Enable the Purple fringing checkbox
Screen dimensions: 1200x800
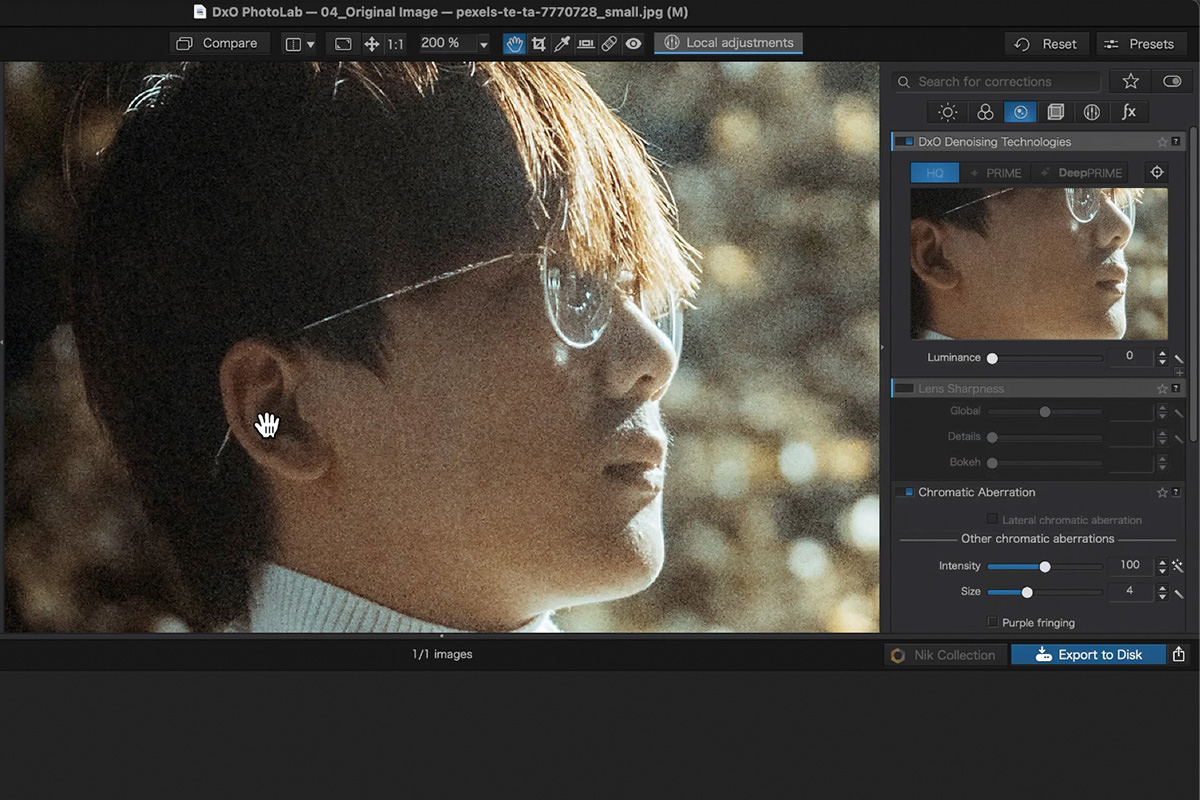click(x=991, y=622)
